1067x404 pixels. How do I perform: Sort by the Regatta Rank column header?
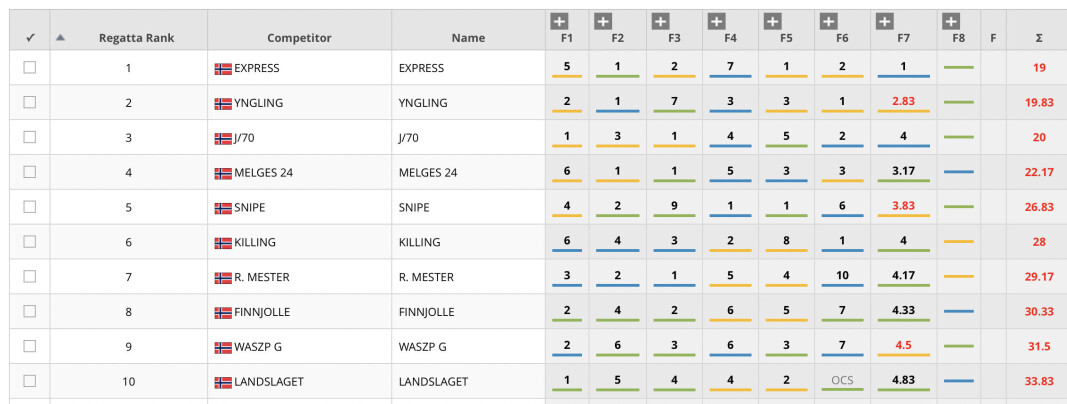136,38
